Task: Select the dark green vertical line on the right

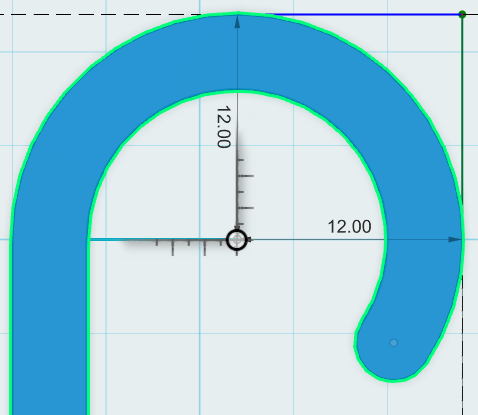Action: tap(462, 110)
